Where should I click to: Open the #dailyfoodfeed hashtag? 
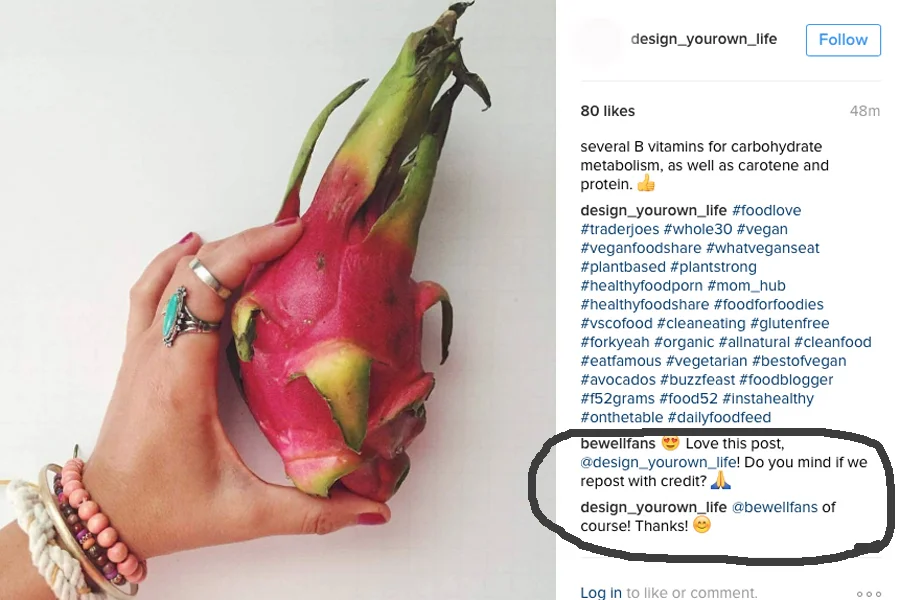click(x=719, y=417)
